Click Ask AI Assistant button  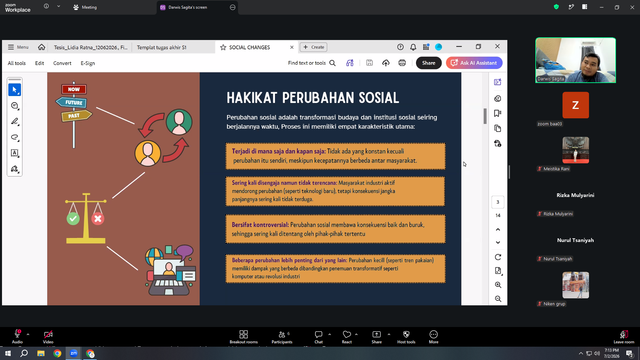click(474, 63)
